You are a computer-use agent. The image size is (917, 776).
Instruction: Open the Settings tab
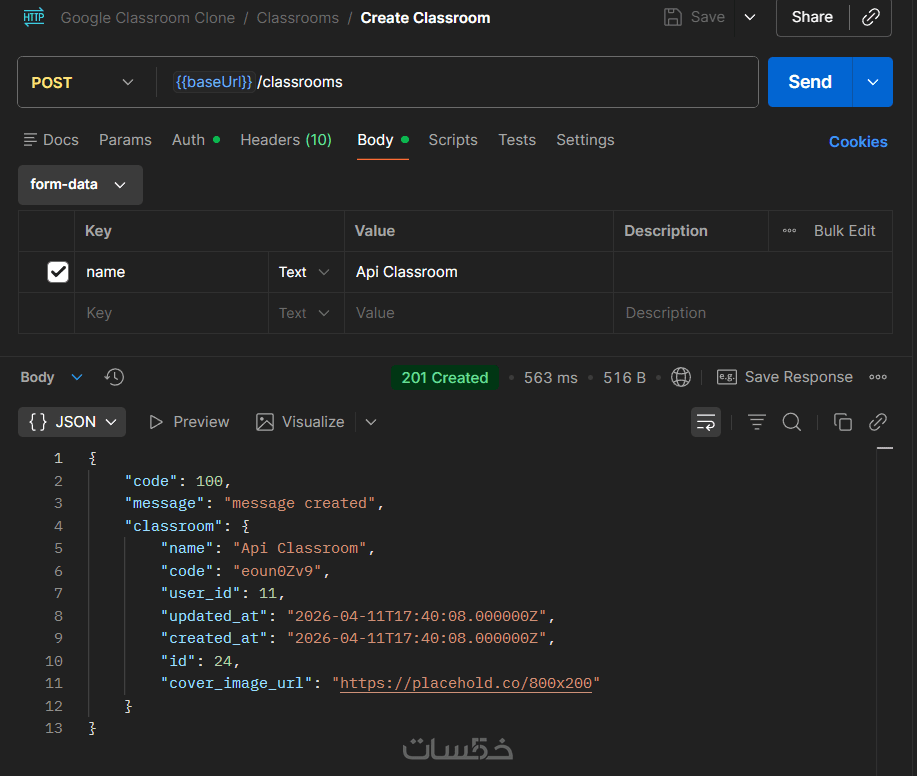click(585, 140)
